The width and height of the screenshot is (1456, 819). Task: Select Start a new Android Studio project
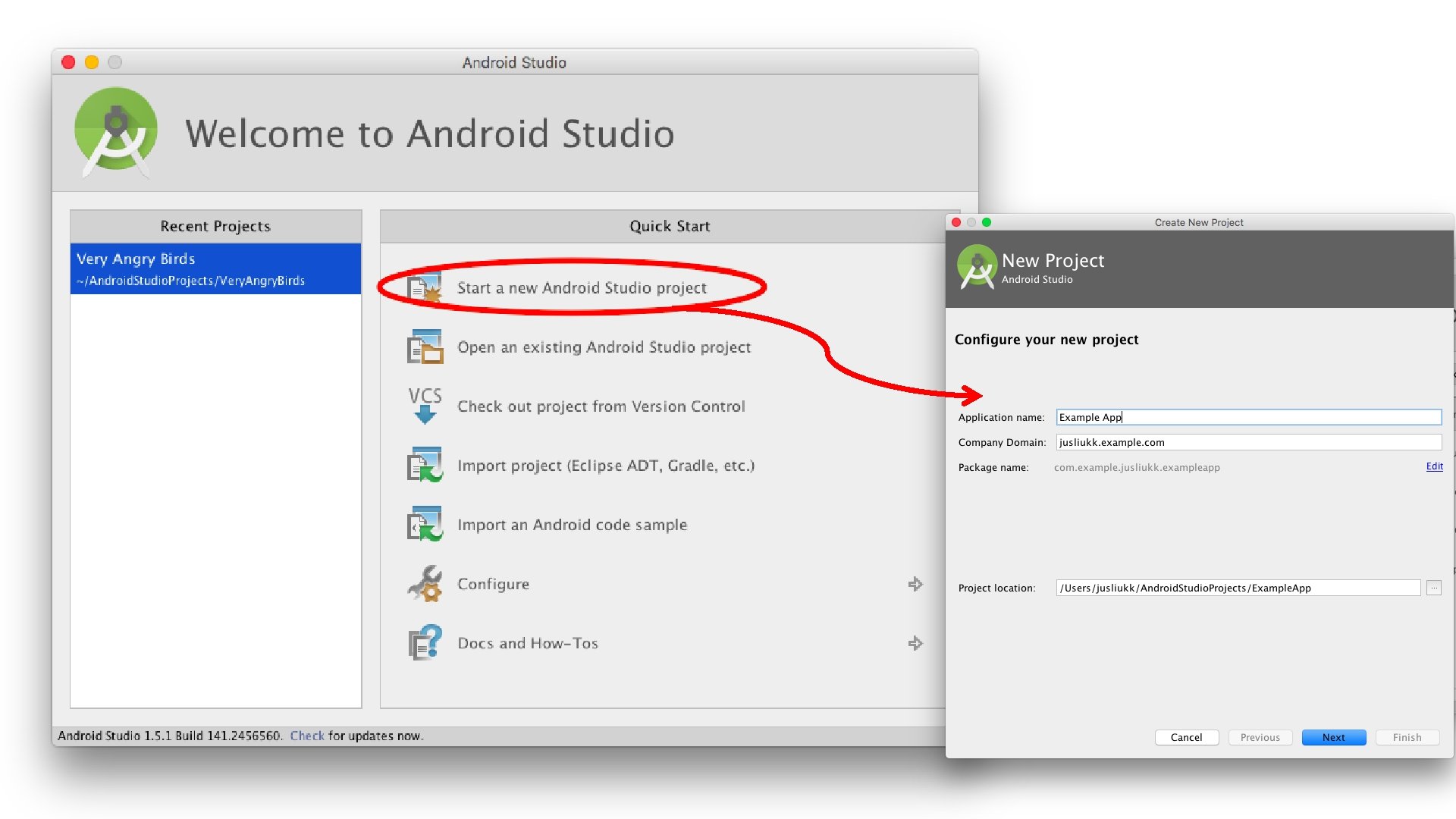click(x=582, y=288)
